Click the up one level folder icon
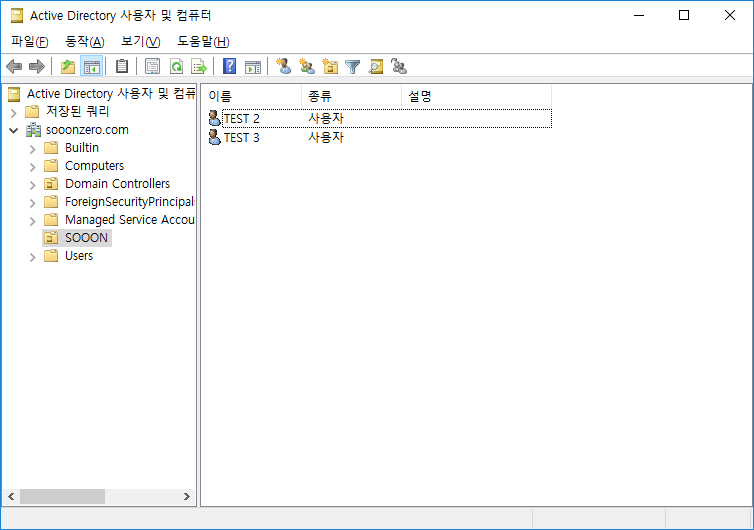 [68, 66]
